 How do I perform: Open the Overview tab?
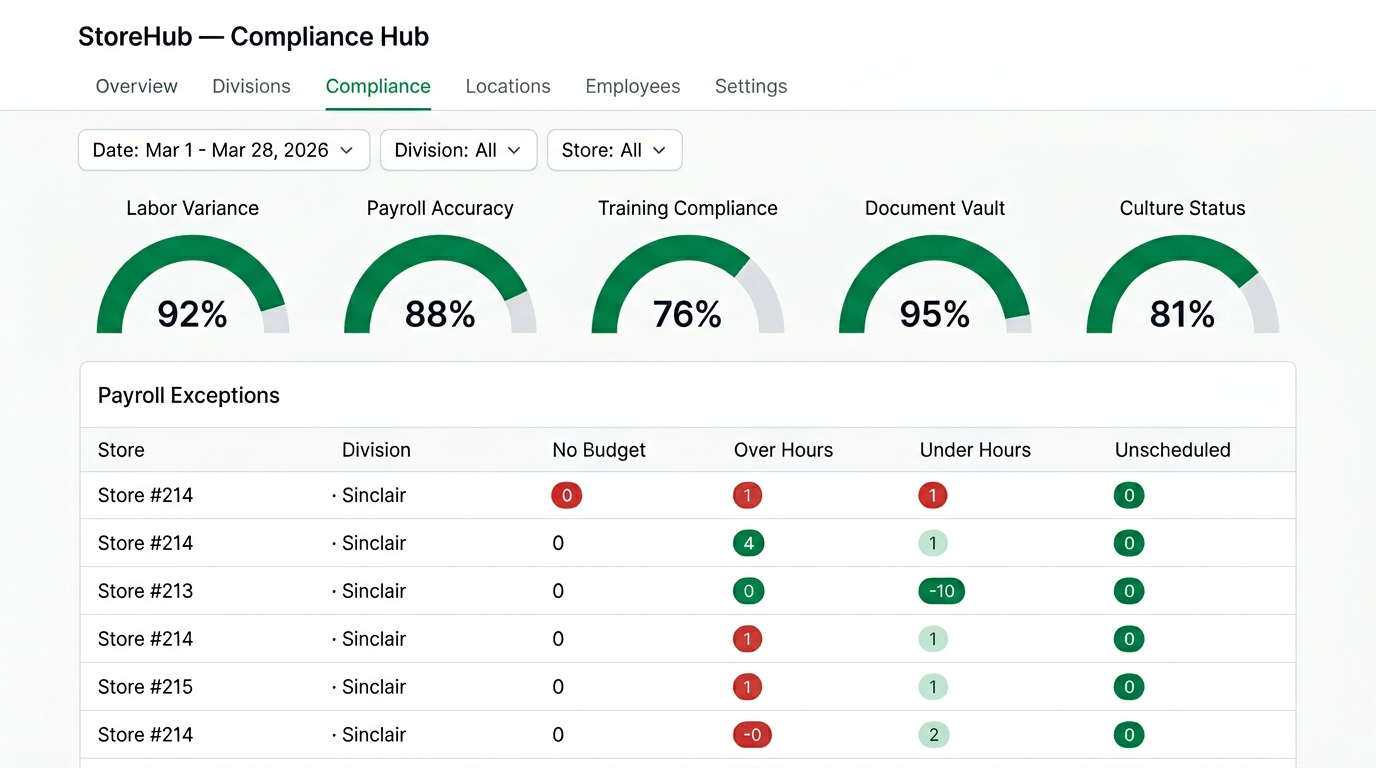pos(136,86)
